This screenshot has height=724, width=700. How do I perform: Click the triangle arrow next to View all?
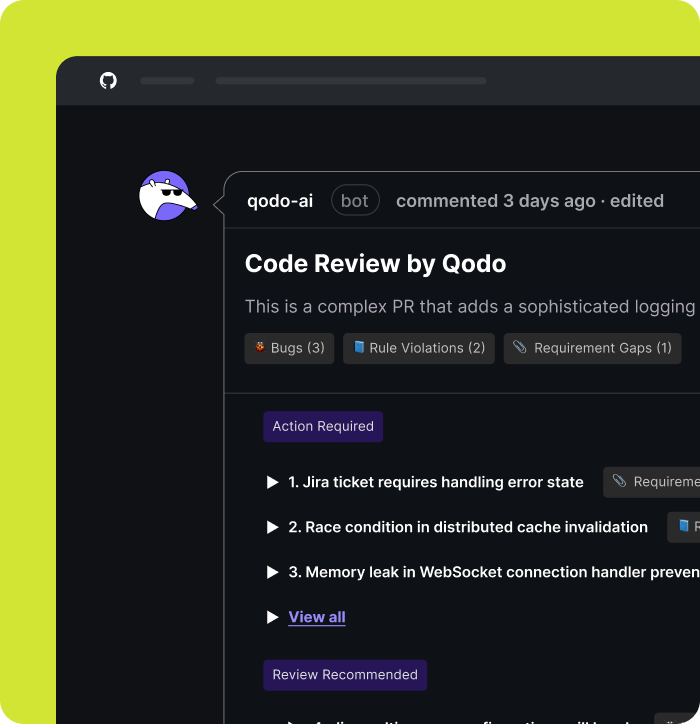point(272,617)
